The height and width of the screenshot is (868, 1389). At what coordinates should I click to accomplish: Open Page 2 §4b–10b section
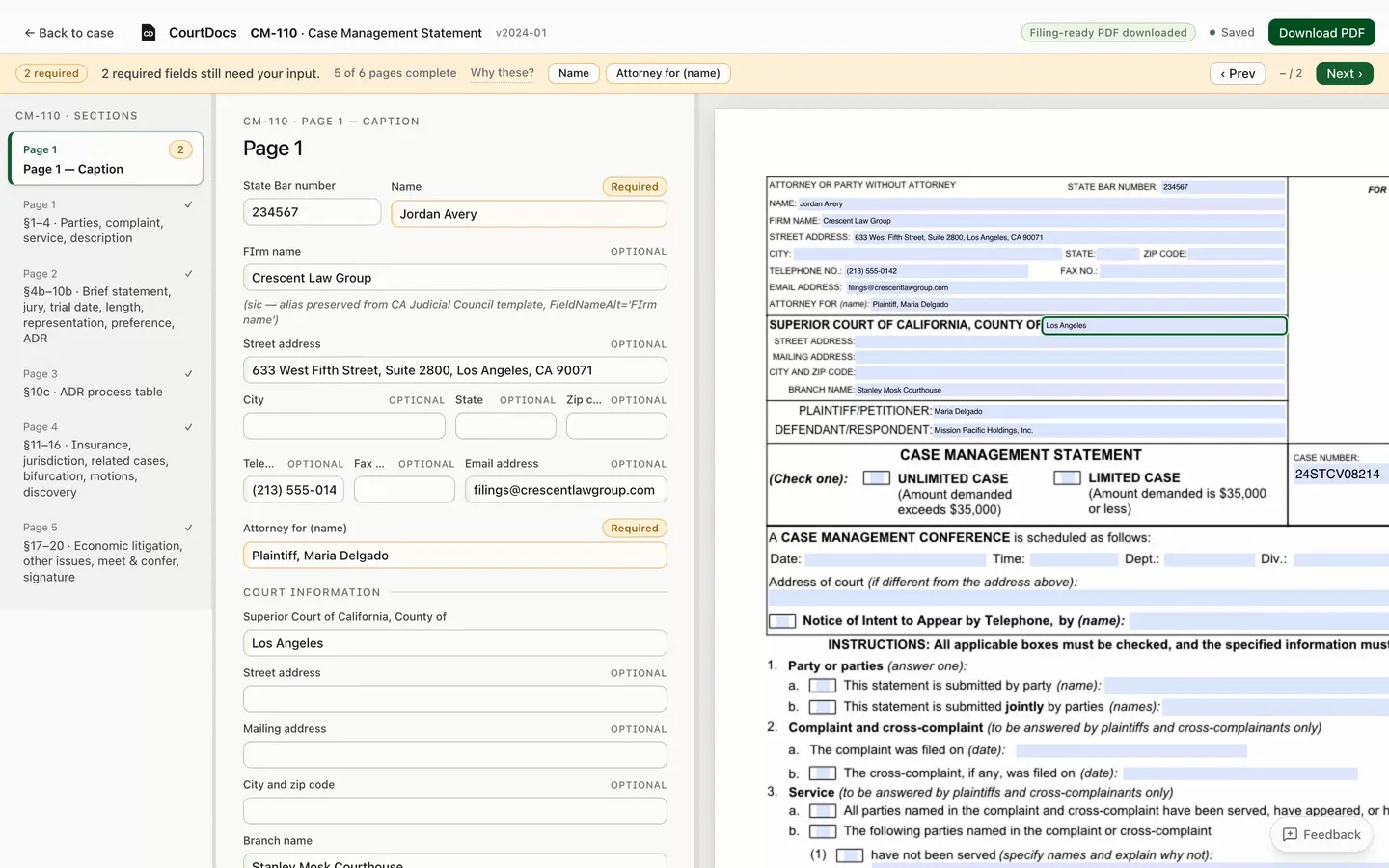tap(106, 307)
